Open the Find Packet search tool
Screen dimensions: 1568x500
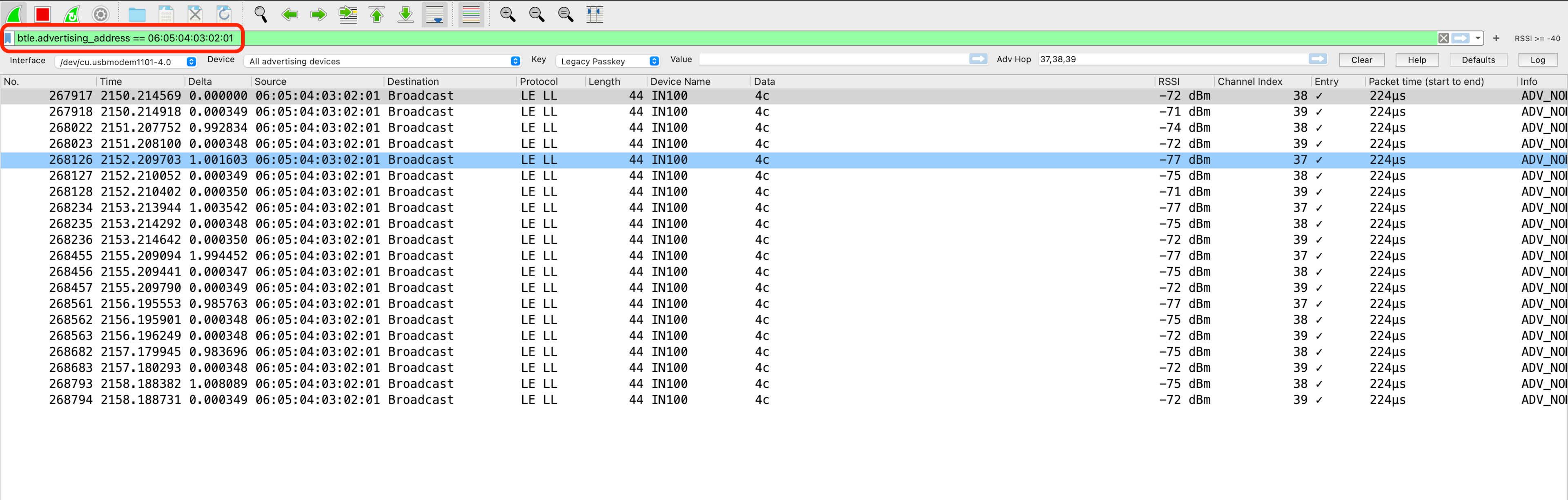[260, 14]
